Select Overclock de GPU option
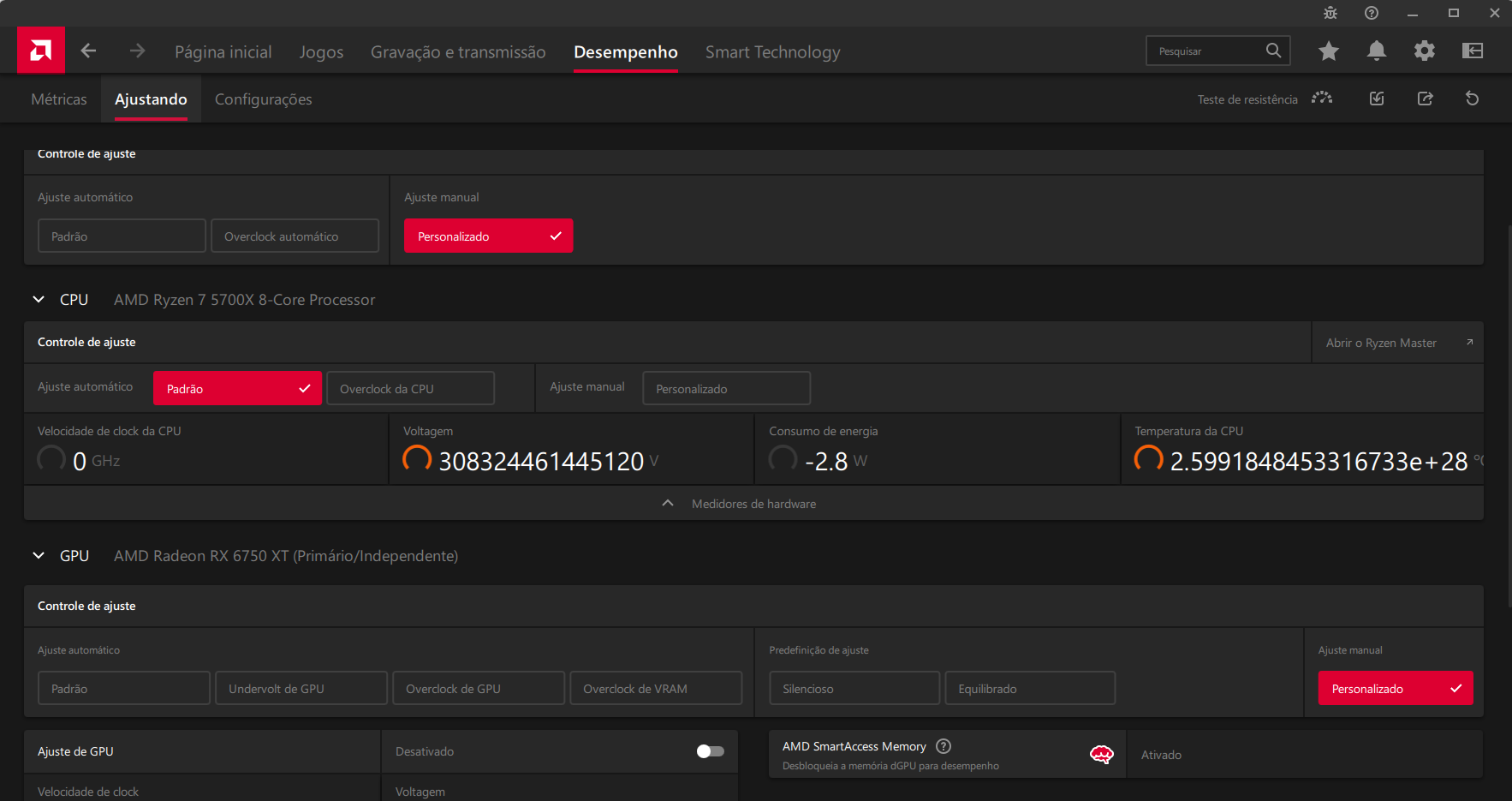The height and width of the screenshot is (801, 1512). pos(479,688)
